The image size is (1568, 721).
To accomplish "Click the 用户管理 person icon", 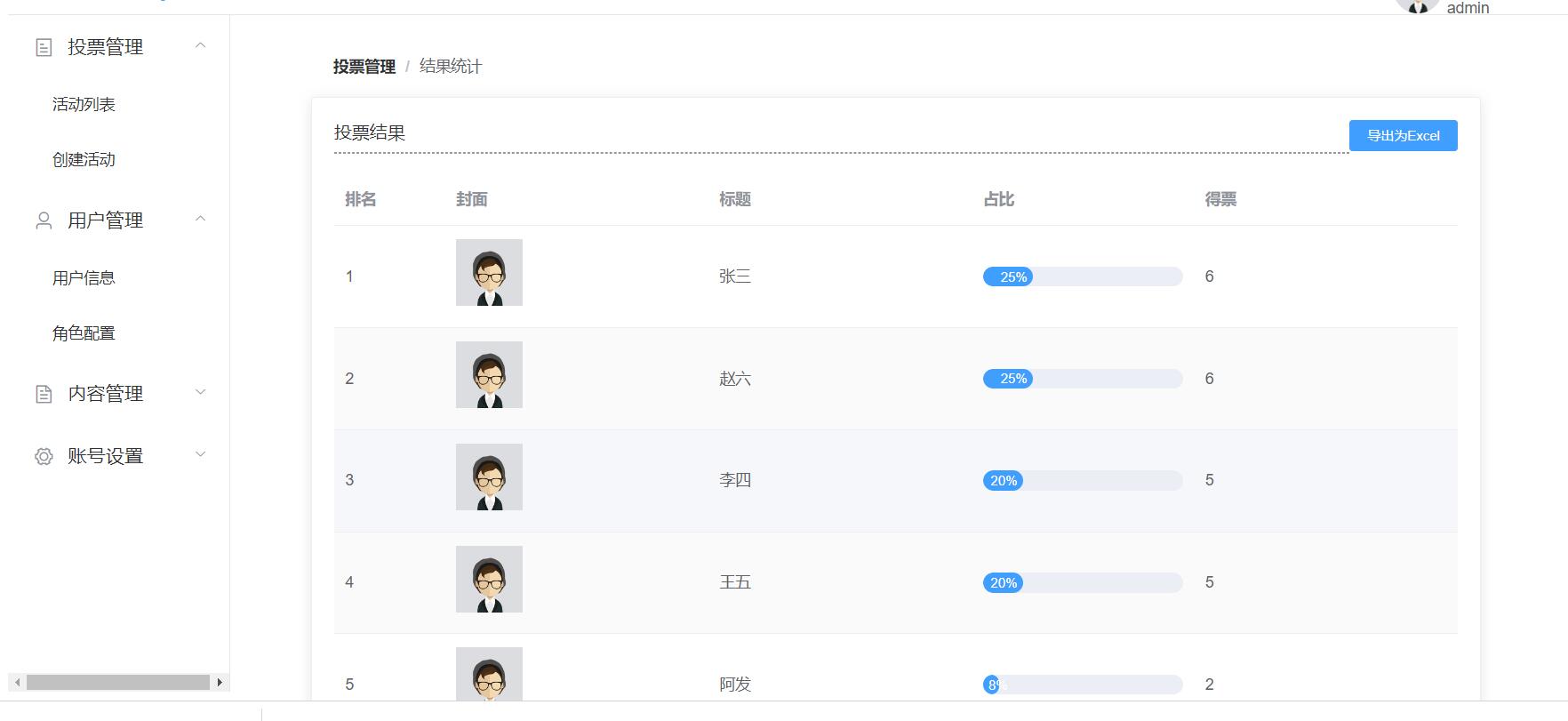I will [x=44, y=220].
